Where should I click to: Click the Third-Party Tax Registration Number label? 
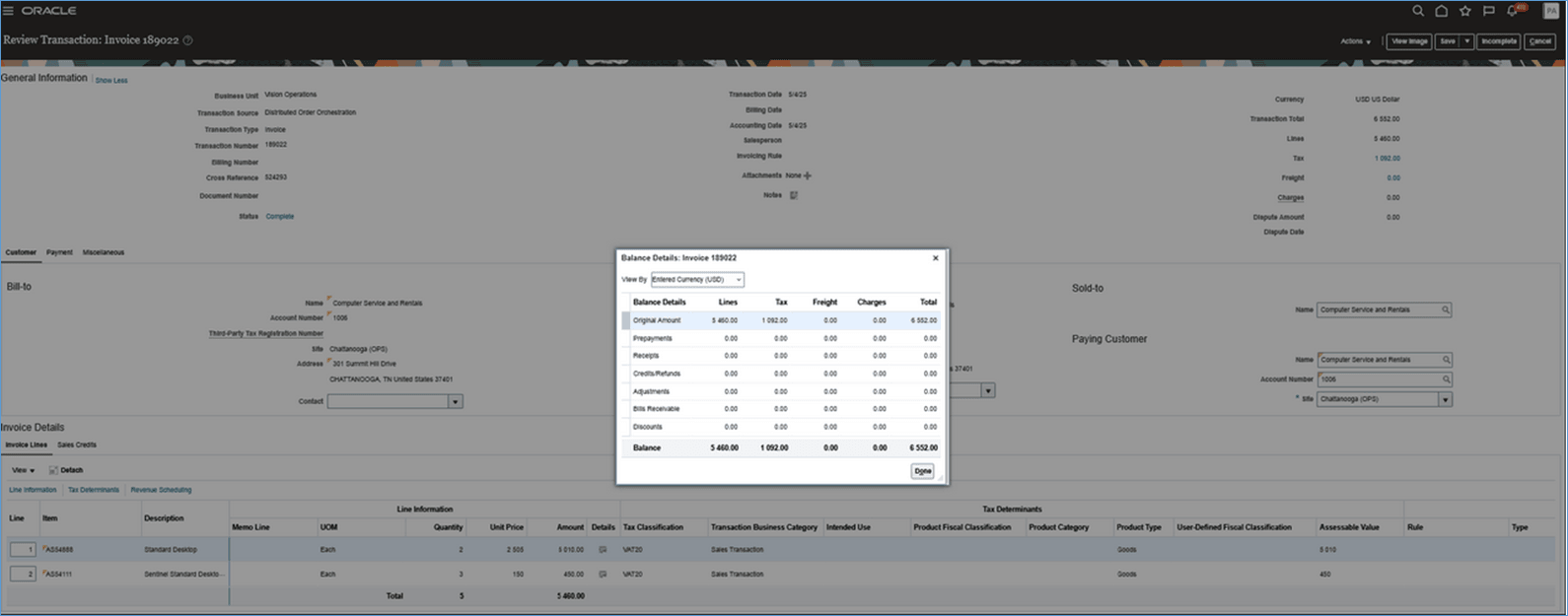coord(265,333)
